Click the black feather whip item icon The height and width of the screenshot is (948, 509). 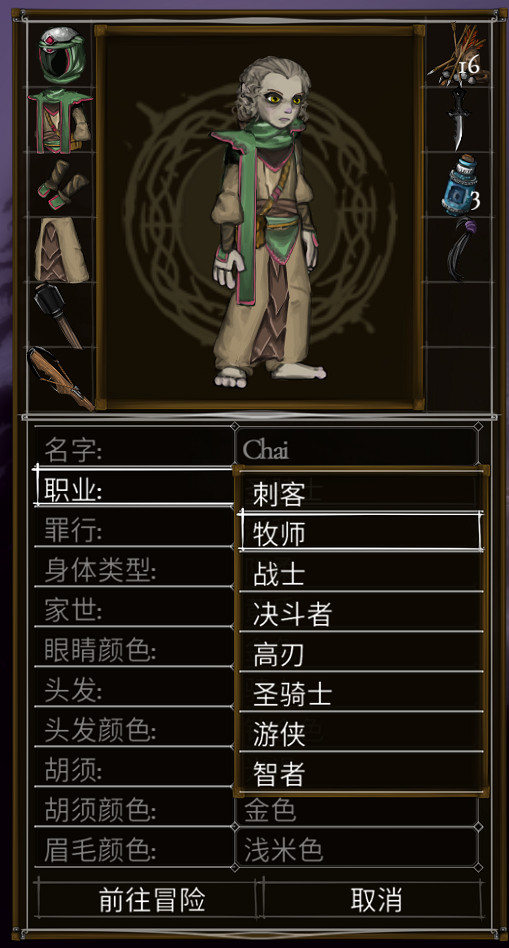459,249
